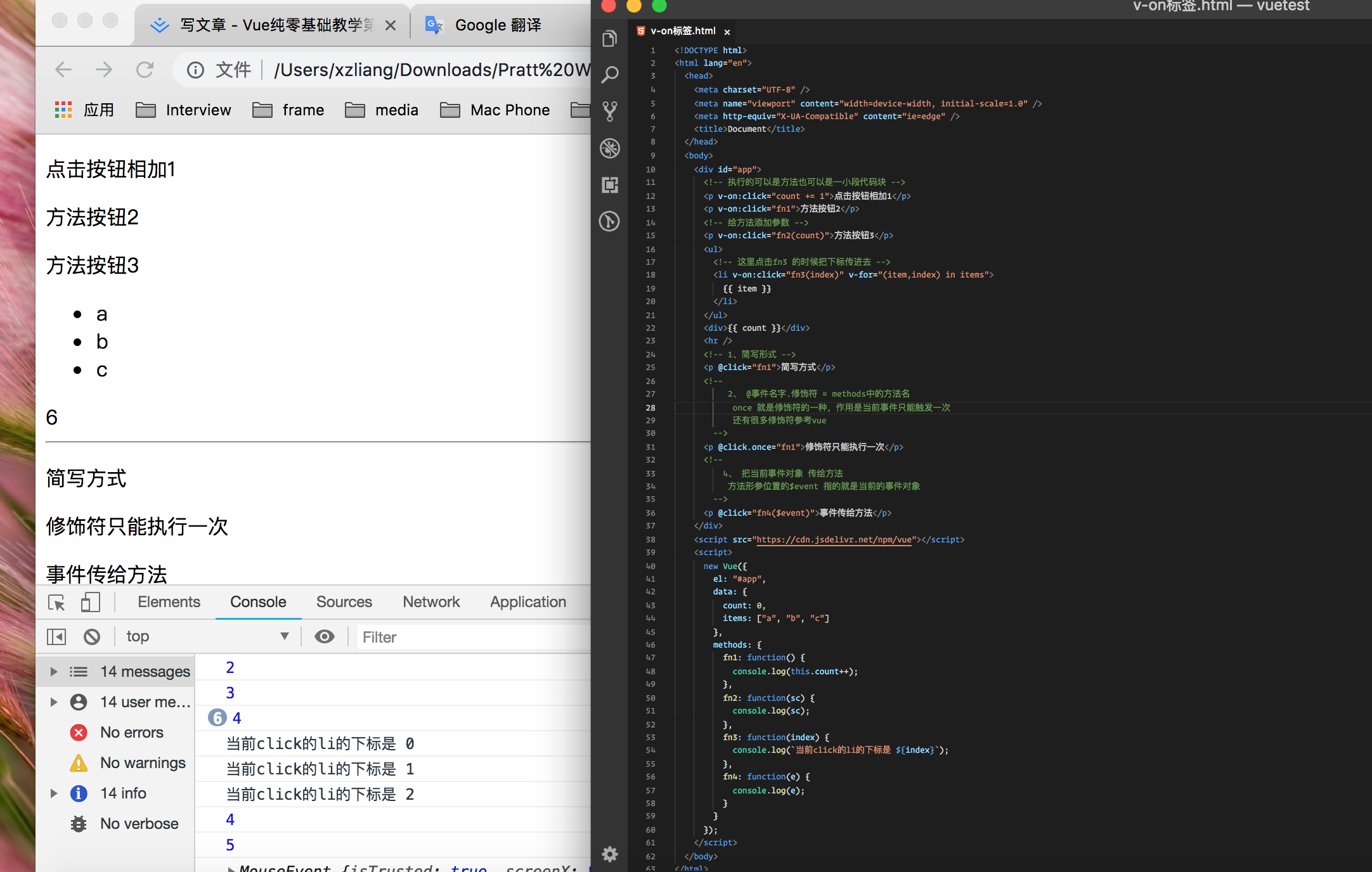Screen dimensions: 1372x872
Task: Click the 方法按钮2 paragraph
Action: tap(93, 217)
